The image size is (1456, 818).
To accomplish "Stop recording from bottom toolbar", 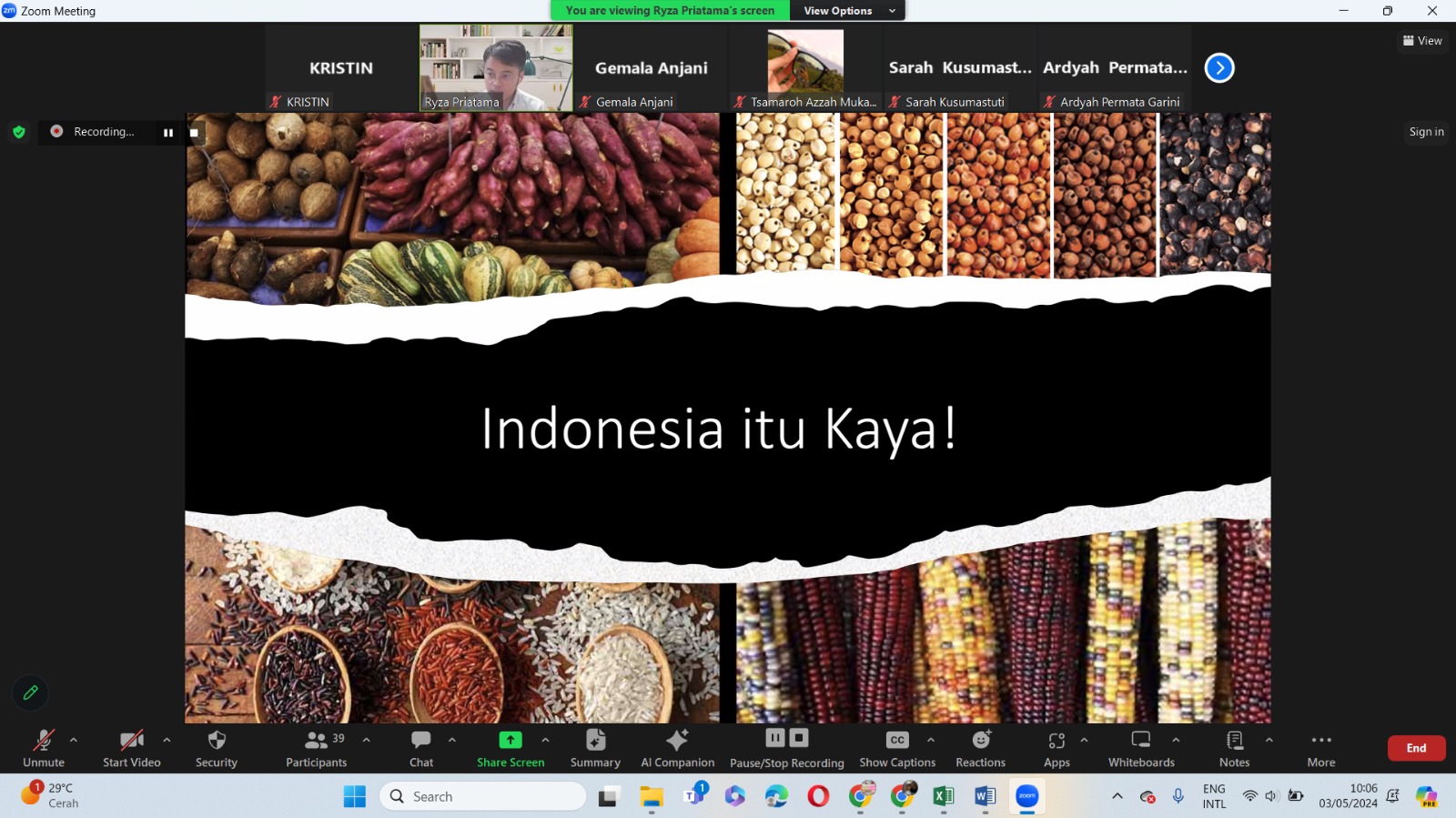I will pos(798,738).
